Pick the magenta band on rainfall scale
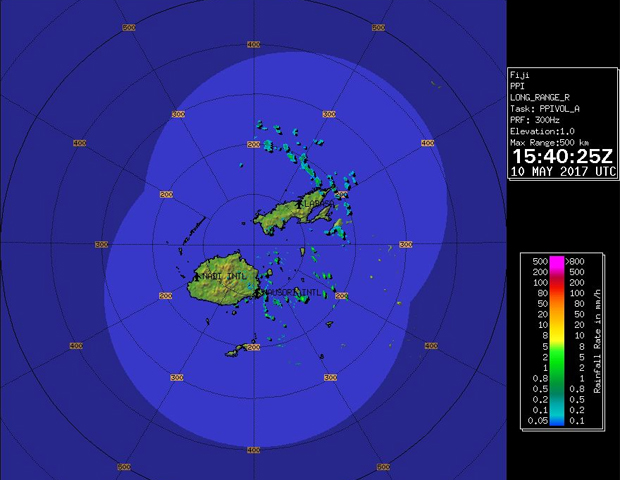 point(558,261)
